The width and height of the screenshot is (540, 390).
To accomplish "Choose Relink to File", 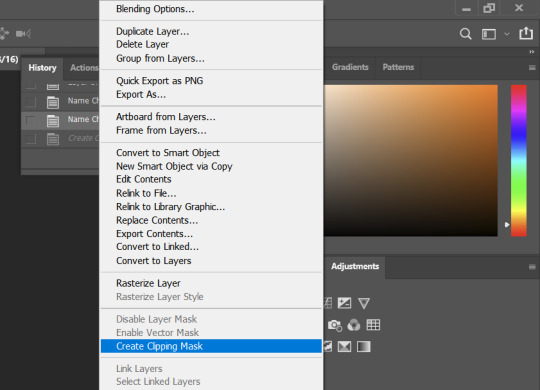I will click(x=211, y=193).
